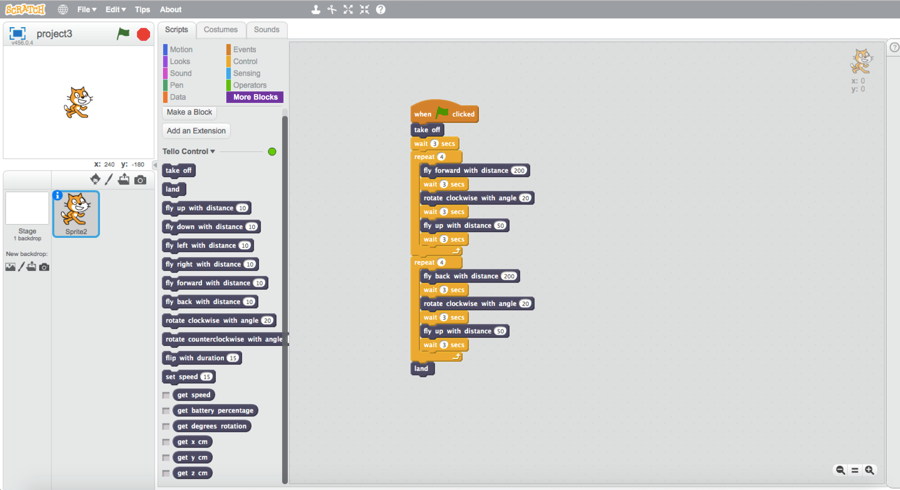This screenshot has width=900, height=490.
Task: Select the duplicate stamp tool
Action: click(x=316, y=9)
